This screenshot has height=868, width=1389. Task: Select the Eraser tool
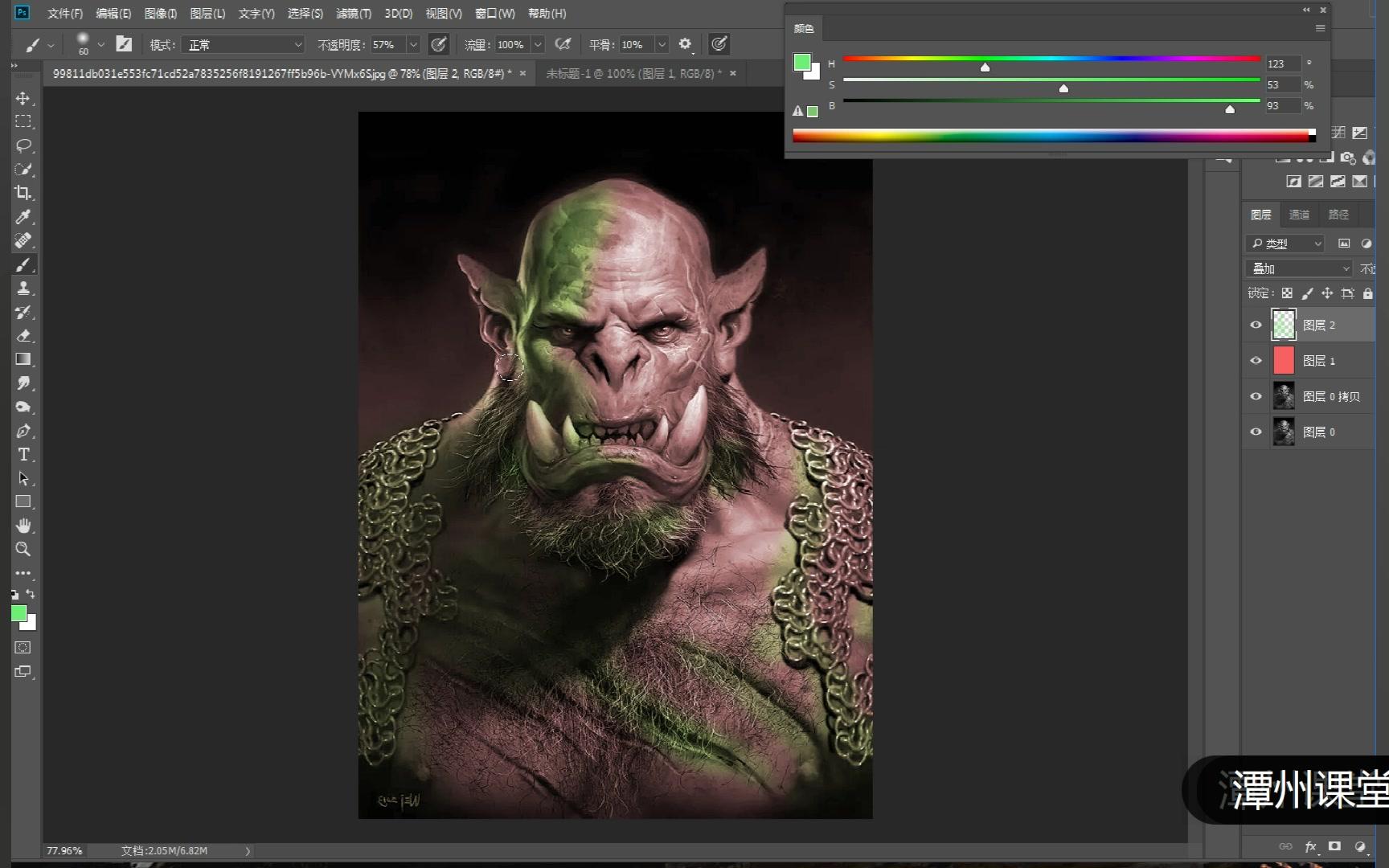tap(23, 335)
